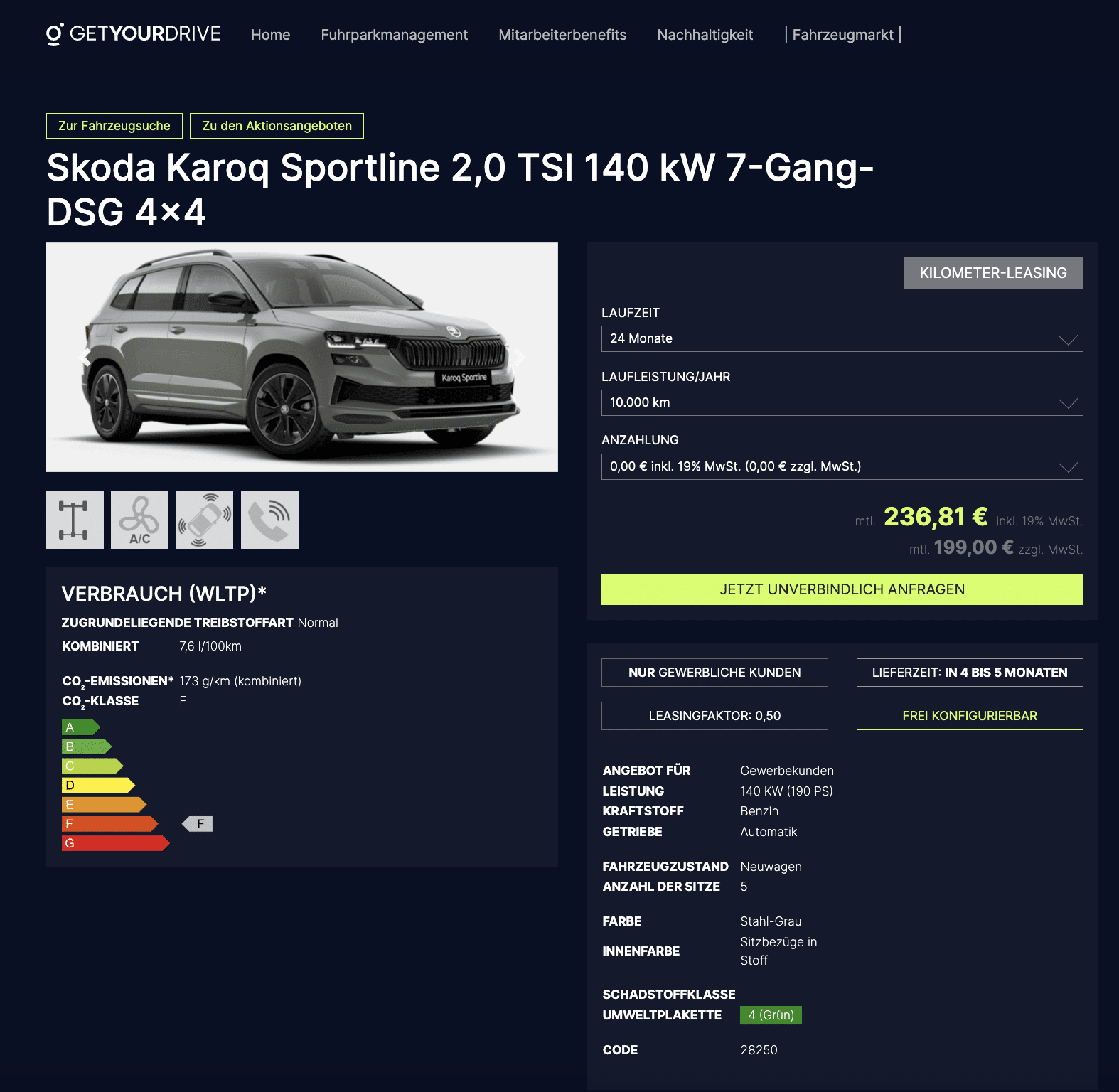This screenshot has height=1092, width=1119.
Task: Click the A/C air conditioning icon
Action: 139,520
